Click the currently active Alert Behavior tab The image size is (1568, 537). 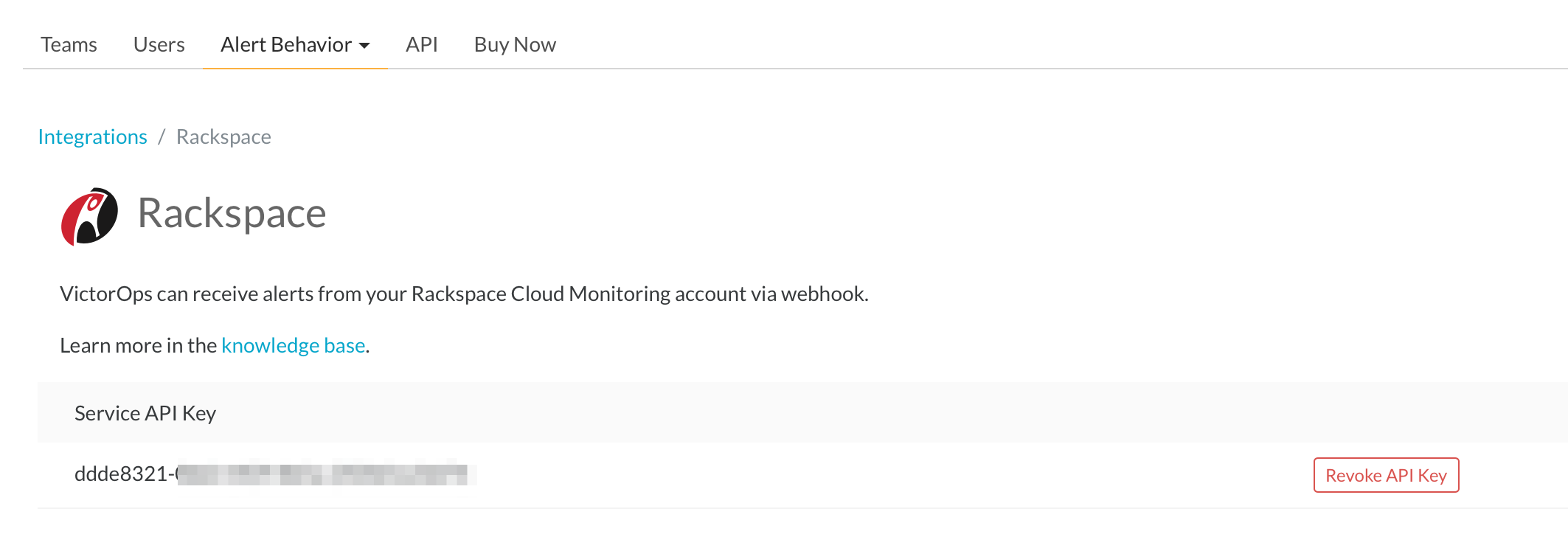coord(287,44)
